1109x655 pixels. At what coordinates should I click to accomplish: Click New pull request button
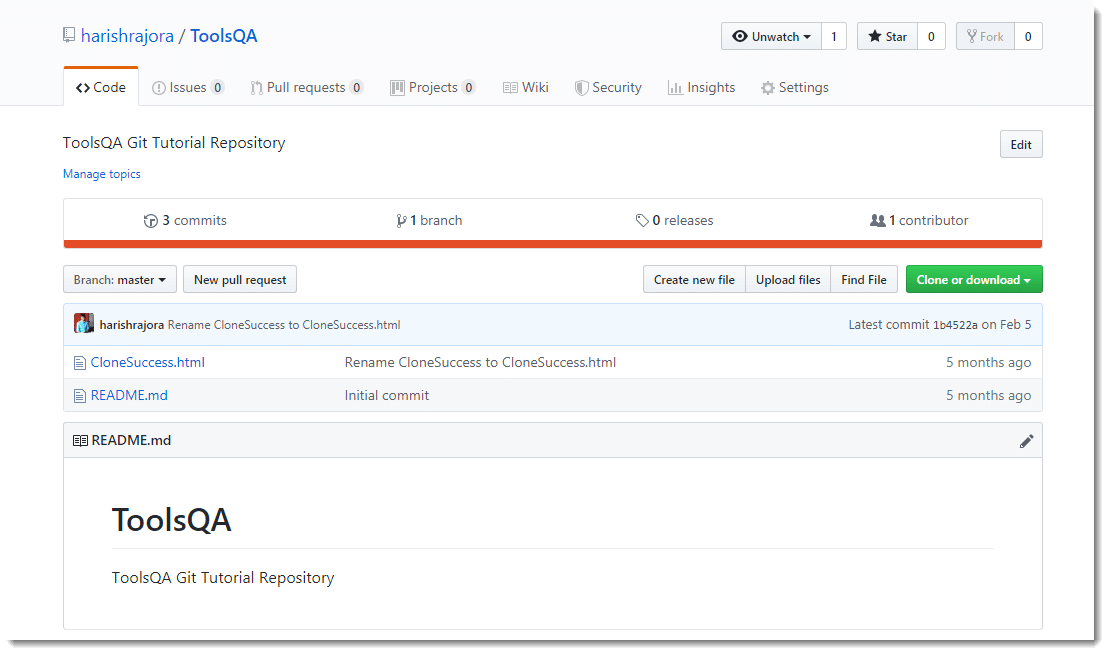[240, 279]
